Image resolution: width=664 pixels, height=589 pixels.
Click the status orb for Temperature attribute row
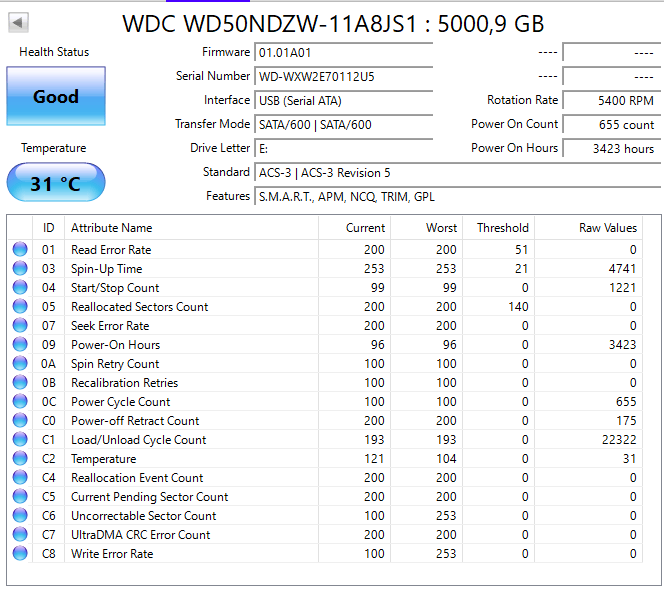[x=20, y=459]
